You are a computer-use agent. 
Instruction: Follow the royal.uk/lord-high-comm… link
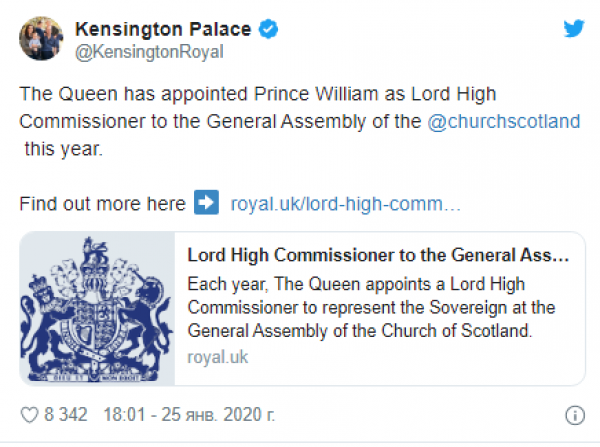pyautogui.click(x=346, y=204)
